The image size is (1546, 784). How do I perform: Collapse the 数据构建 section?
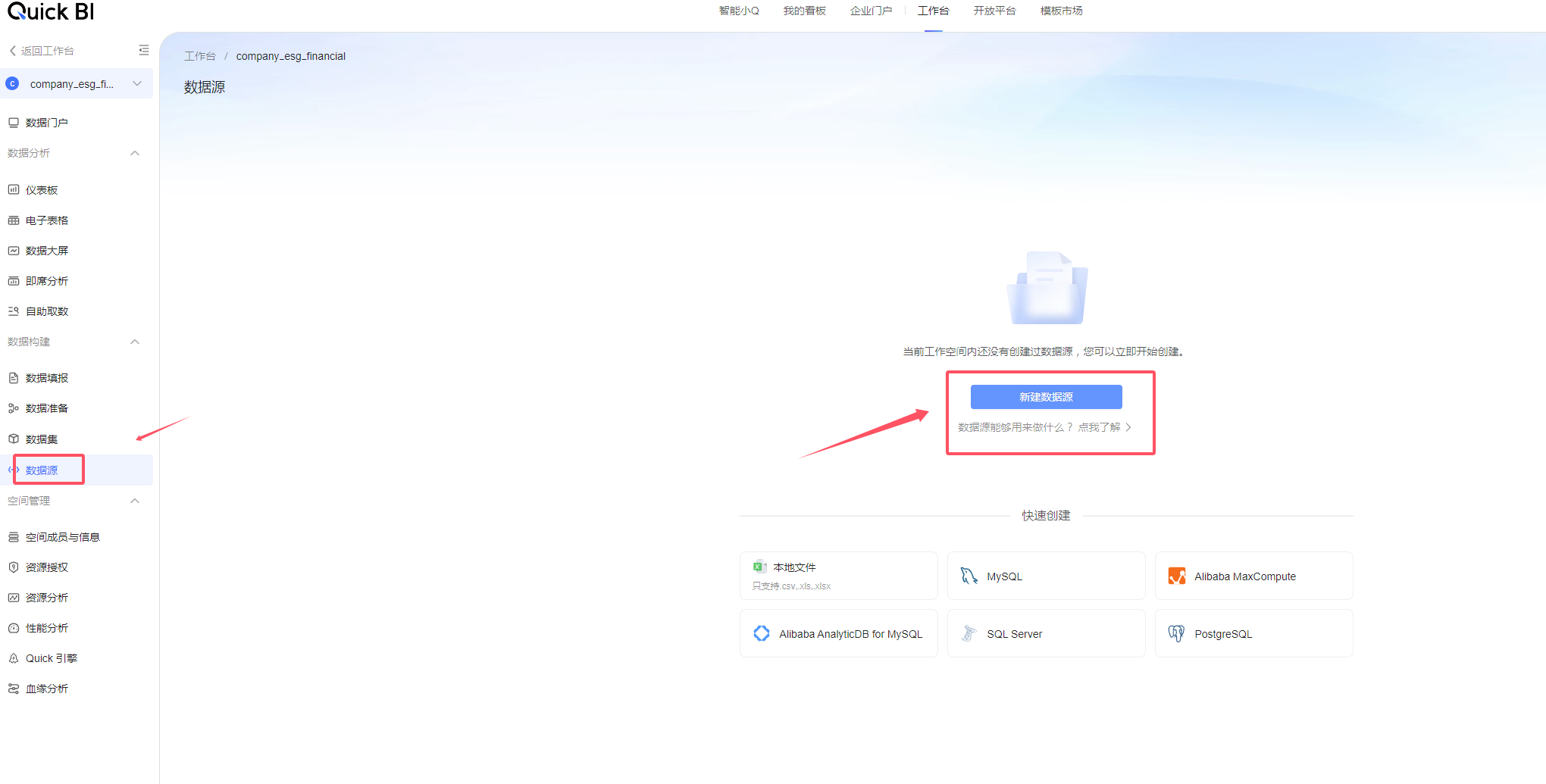coord(135,342)
